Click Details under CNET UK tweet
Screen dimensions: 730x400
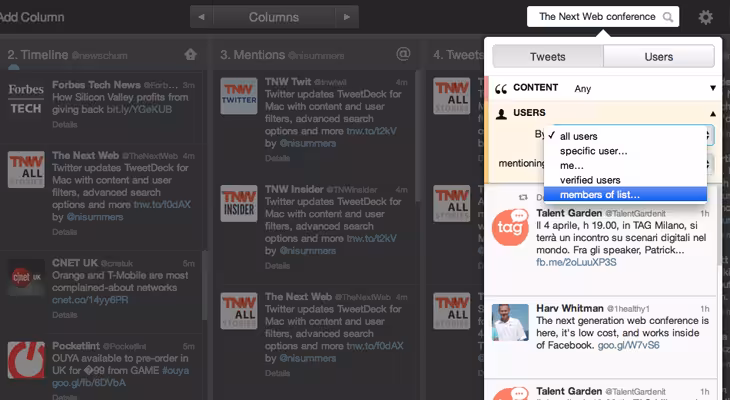click(65, 315)
